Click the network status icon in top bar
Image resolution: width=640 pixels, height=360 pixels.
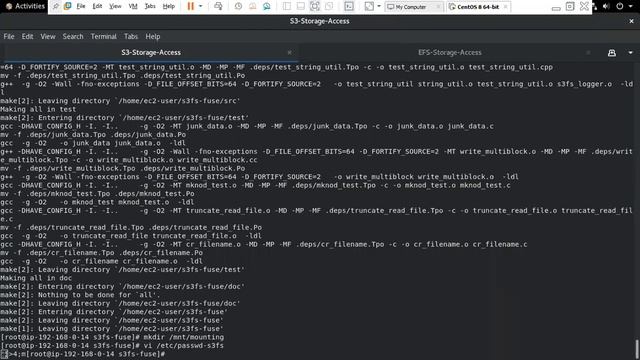pyautogui.click(x=595, y=6)
